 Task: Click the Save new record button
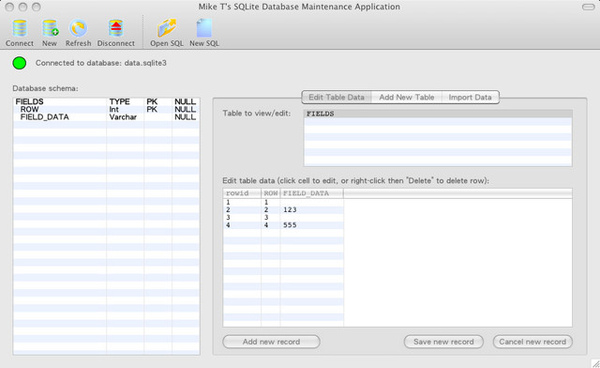(443, 342)
